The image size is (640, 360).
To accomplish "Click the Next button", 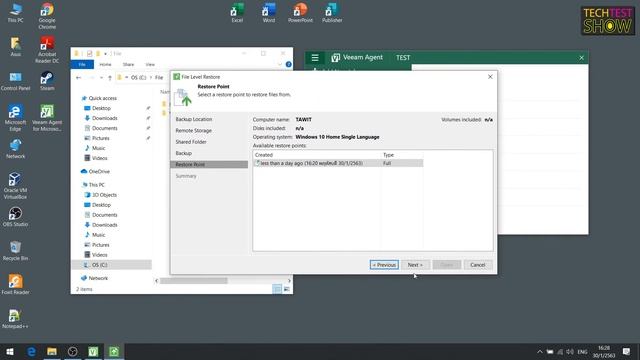I will tap(415, 265).
